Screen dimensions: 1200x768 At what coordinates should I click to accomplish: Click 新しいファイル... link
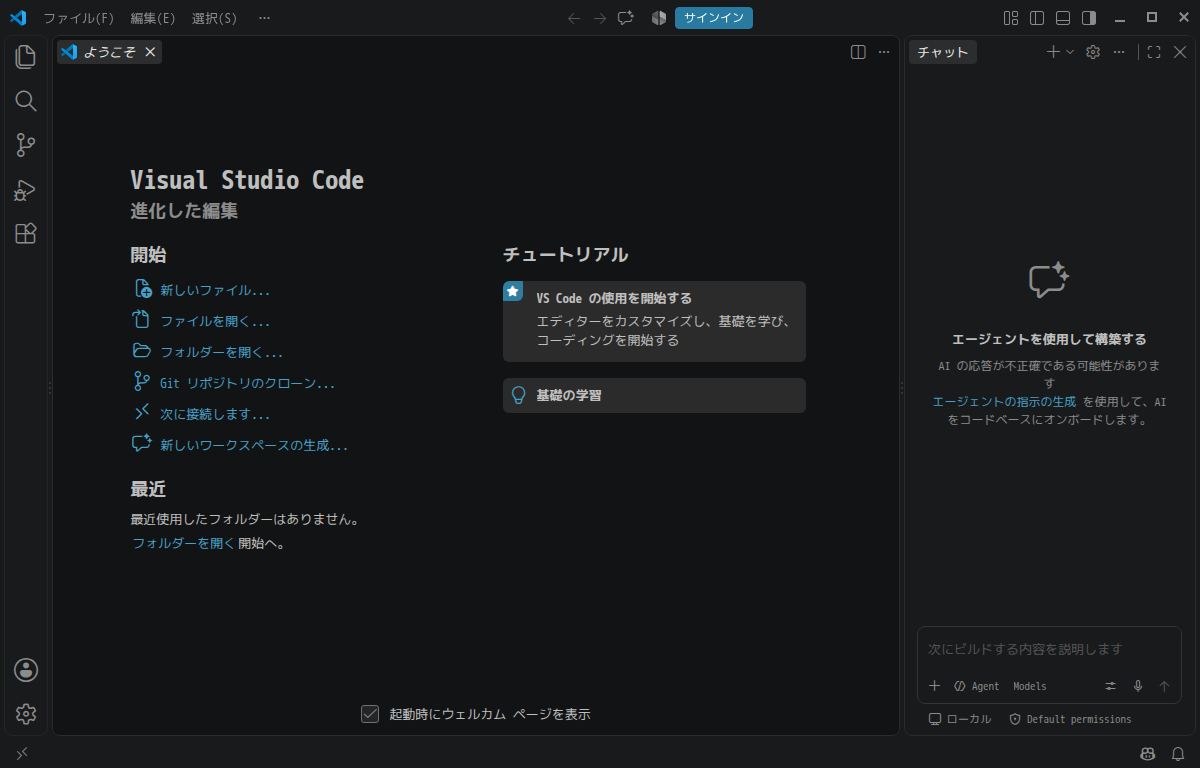(215, 290)
